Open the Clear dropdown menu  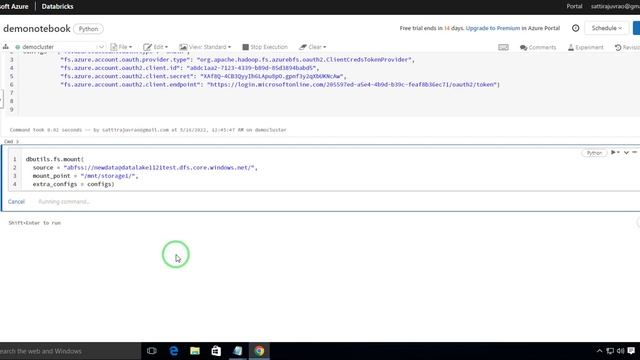pyautogui.click(x=313, y=47)
